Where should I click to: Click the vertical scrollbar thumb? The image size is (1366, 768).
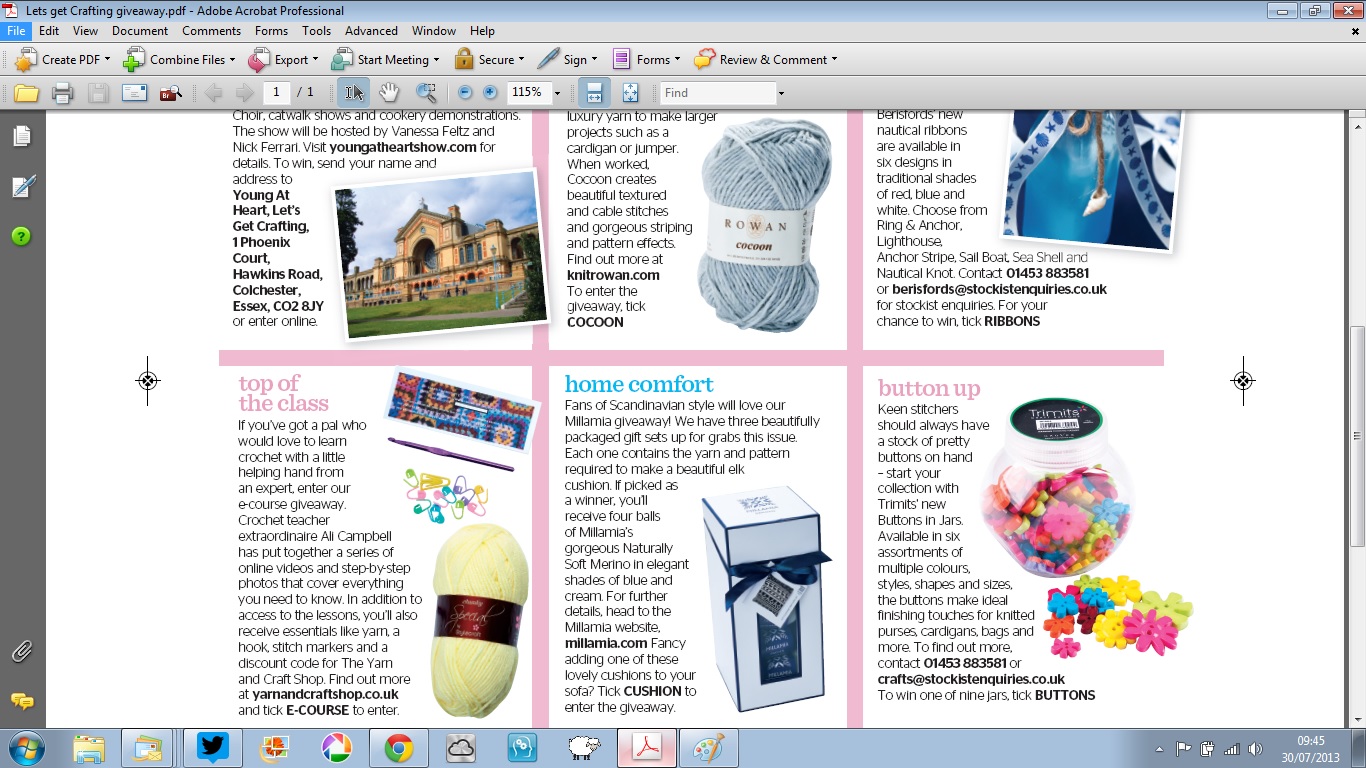(1357, 435)
